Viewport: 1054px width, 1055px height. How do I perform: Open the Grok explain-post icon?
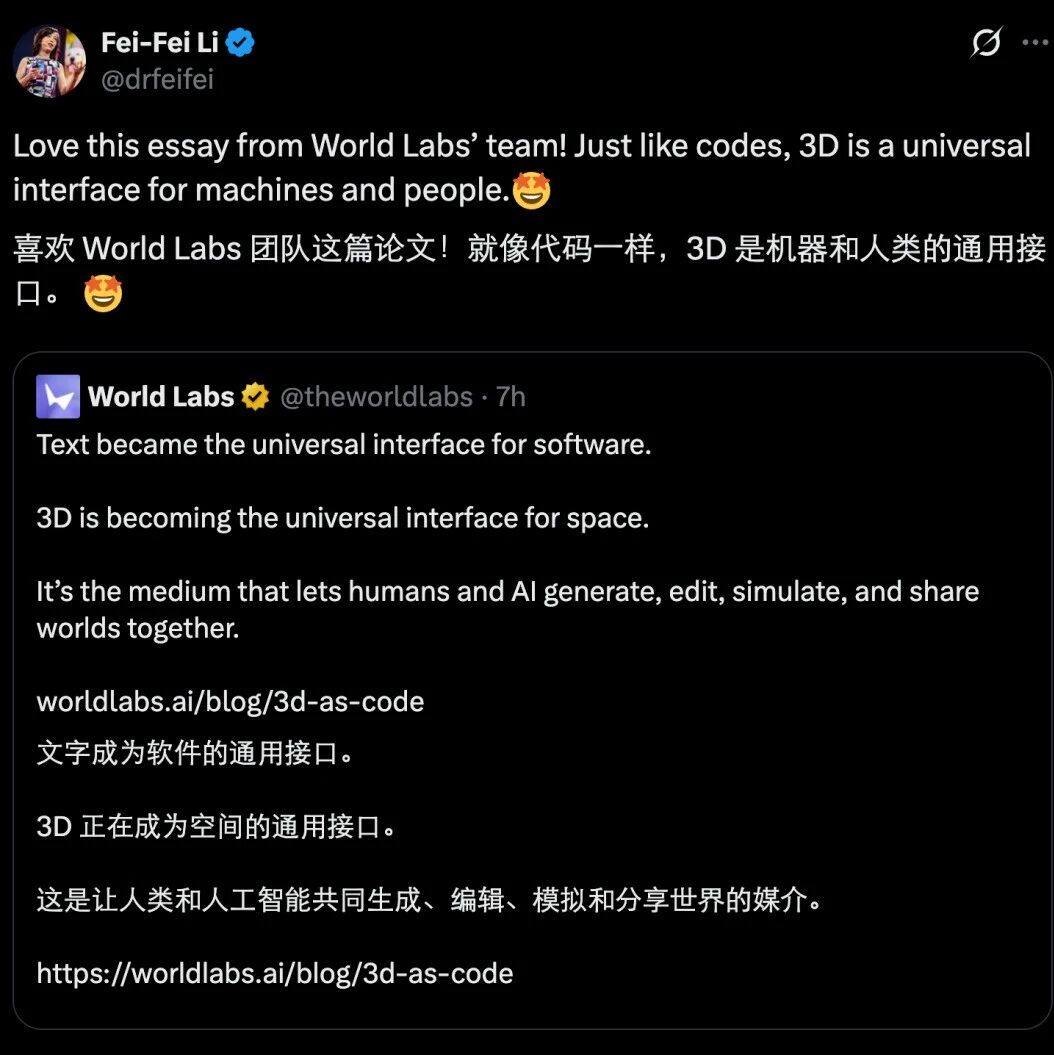986,42
